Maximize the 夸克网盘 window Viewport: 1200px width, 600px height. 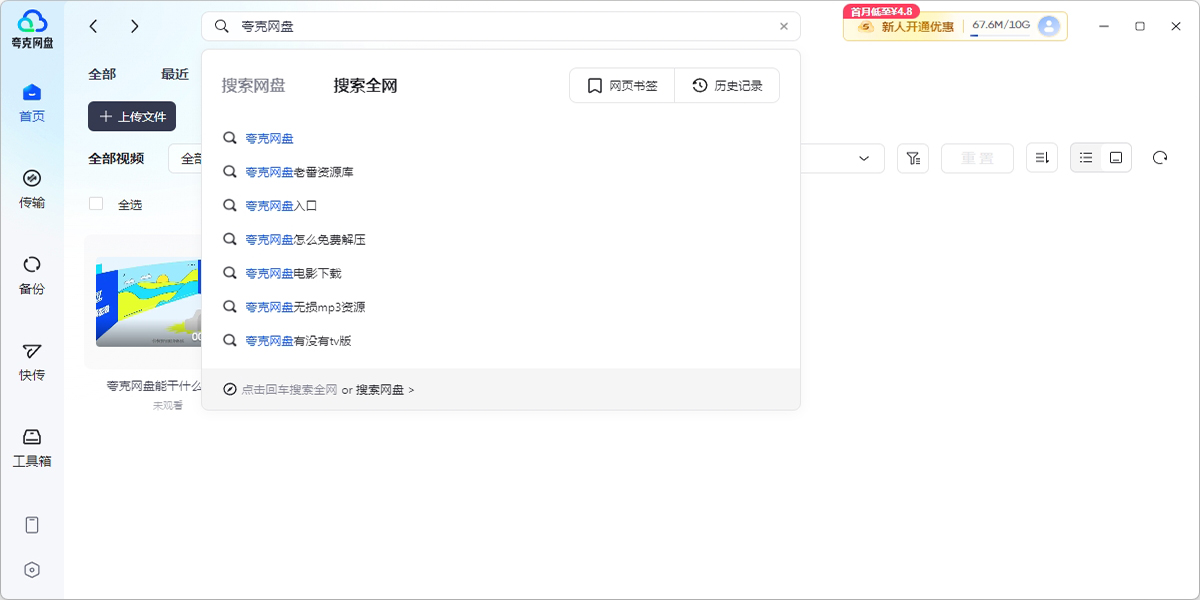[x=1139, y=26]
